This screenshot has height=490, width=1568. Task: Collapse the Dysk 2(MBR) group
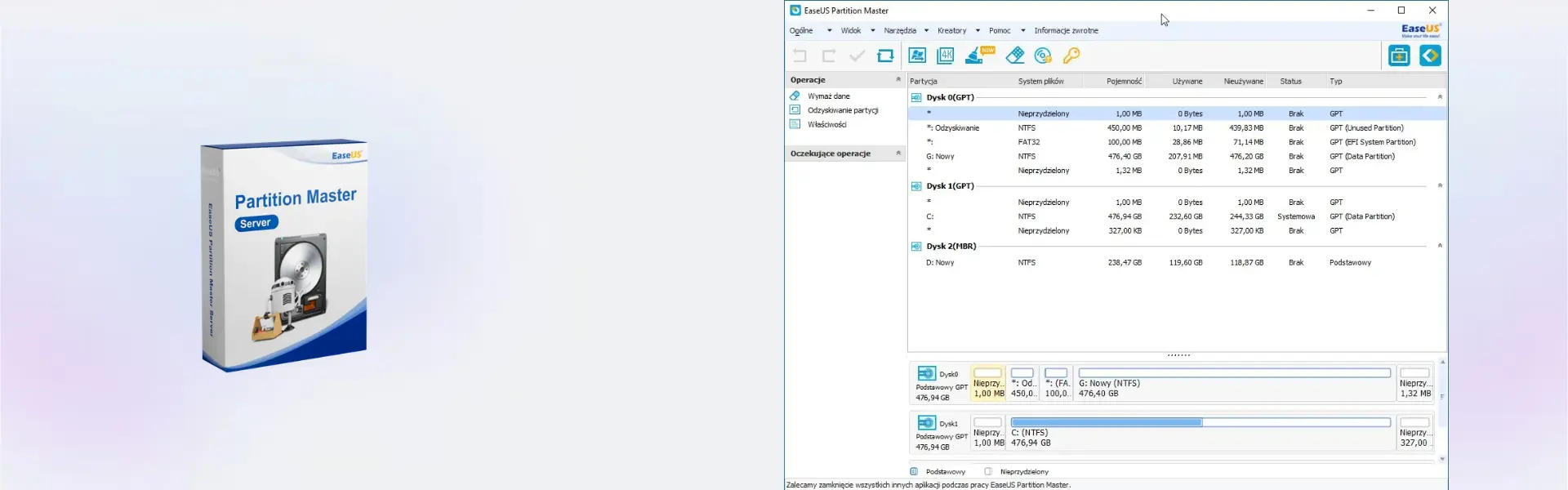tap(1440, 245)
